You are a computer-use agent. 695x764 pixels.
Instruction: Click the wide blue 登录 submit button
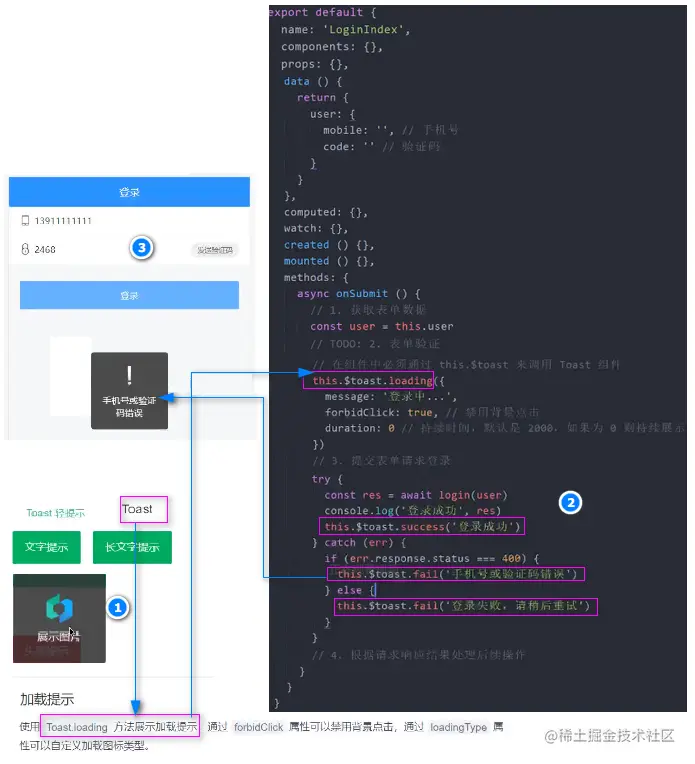(129, 295)
